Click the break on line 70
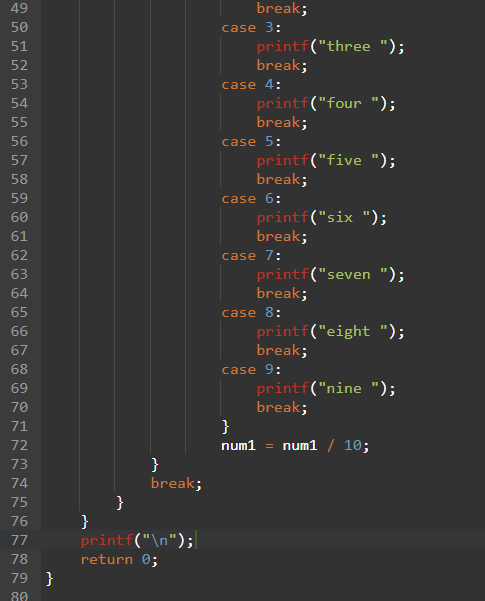The height and width of the screenshot is (601, 485). [x=282, y=407]
